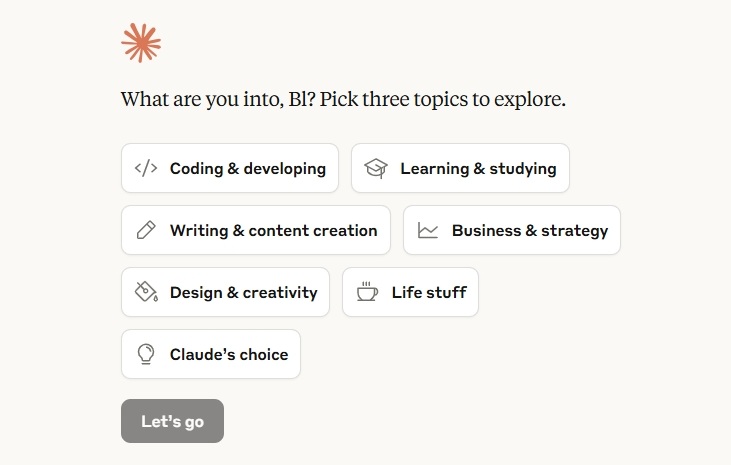
Task: Click the coffee cup icon
Action: pyautogui.click(x=367, y=291)
